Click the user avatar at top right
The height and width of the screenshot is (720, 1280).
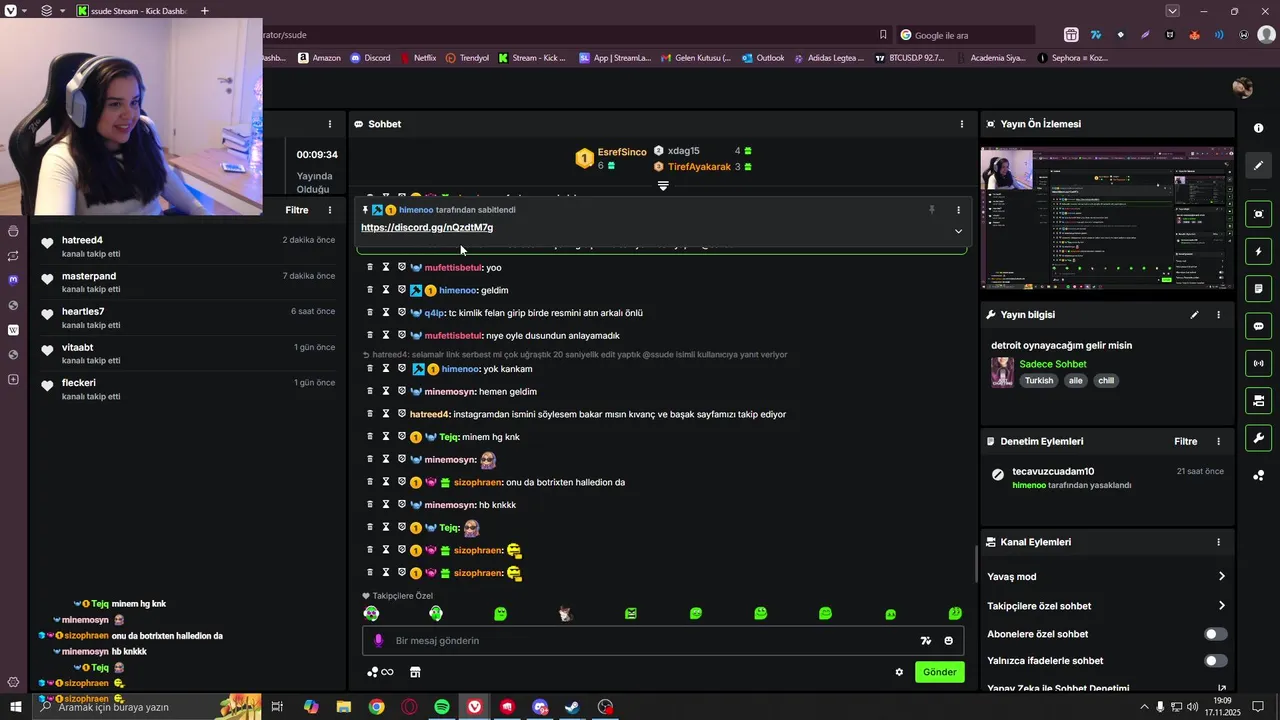pyautogui.click(x=1243, y=88)
